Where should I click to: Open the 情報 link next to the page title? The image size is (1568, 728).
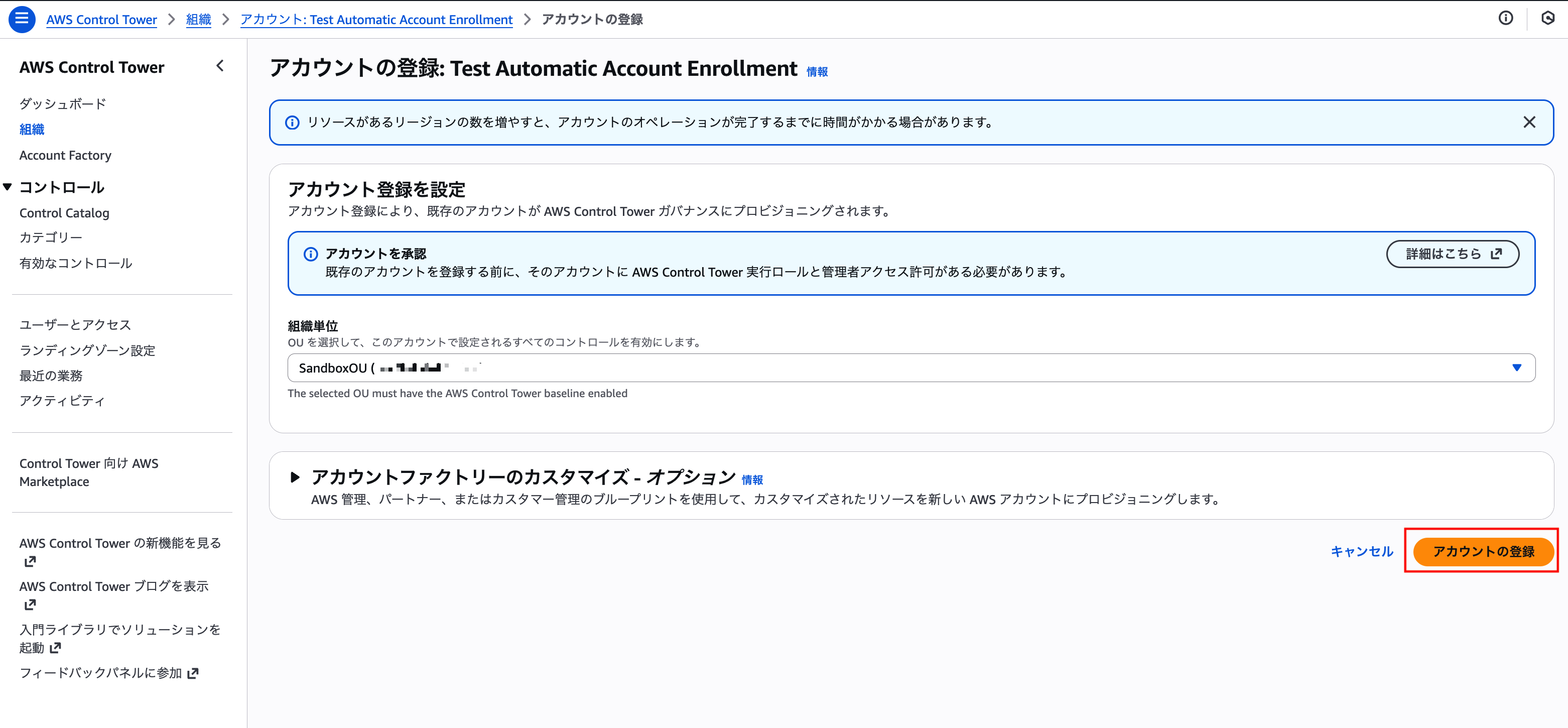(x=817, y=71)
